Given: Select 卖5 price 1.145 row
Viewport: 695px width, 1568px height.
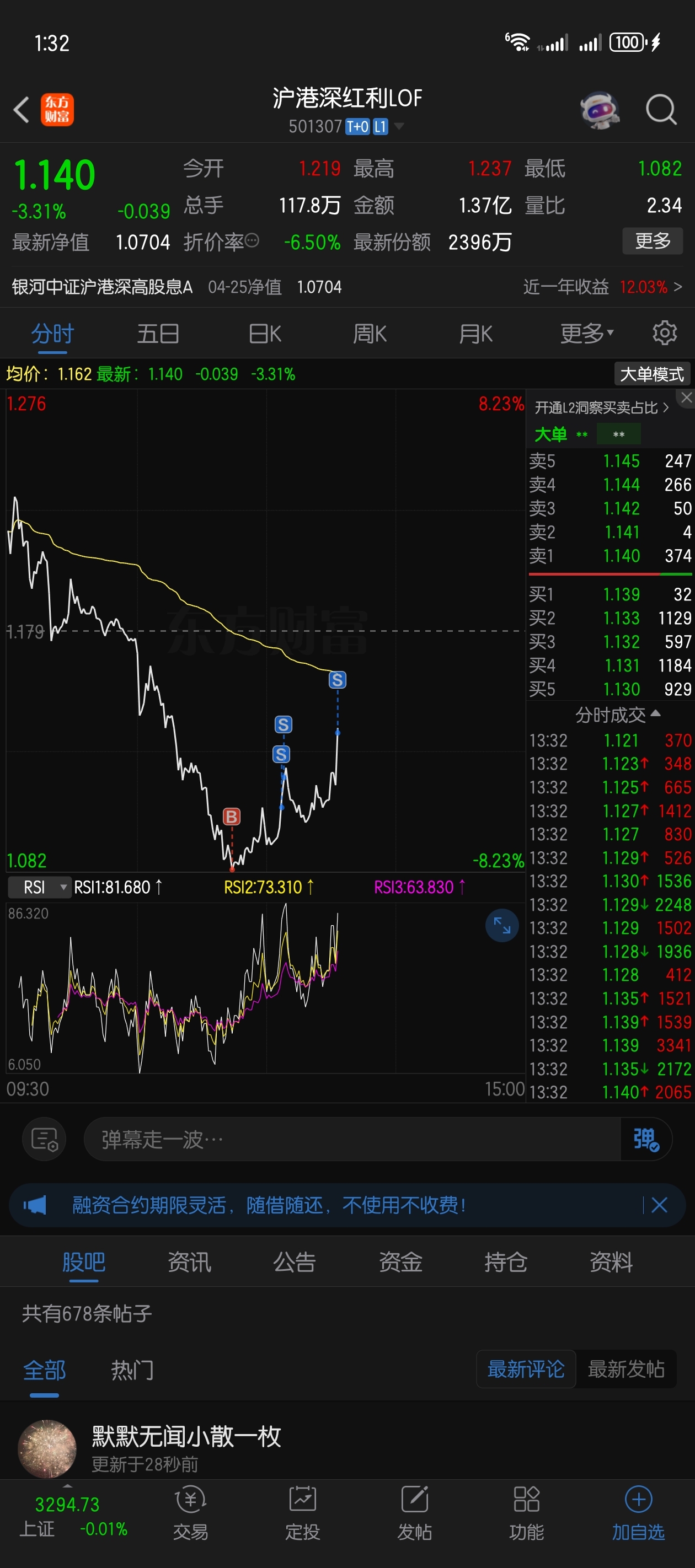Looking at the screenshot, I should [611, 461].
